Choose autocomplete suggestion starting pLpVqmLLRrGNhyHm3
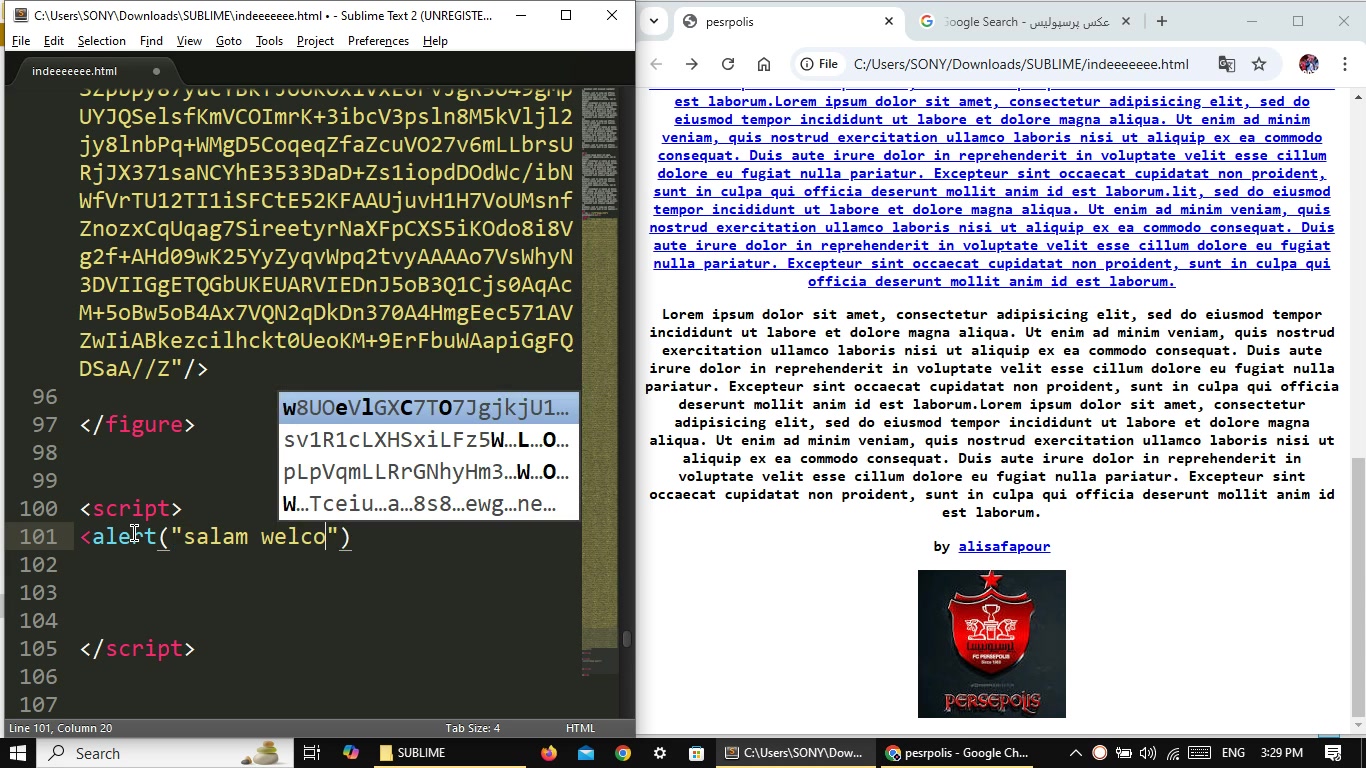The image size is (1366, 768). click(429, 472)
